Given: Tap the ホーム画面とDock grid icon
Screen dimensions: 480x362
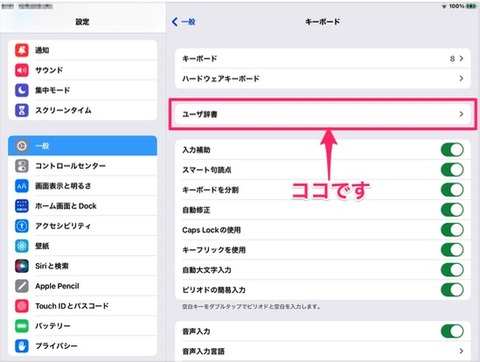Looking at the screenshot, I should click(x=22, y=206).
